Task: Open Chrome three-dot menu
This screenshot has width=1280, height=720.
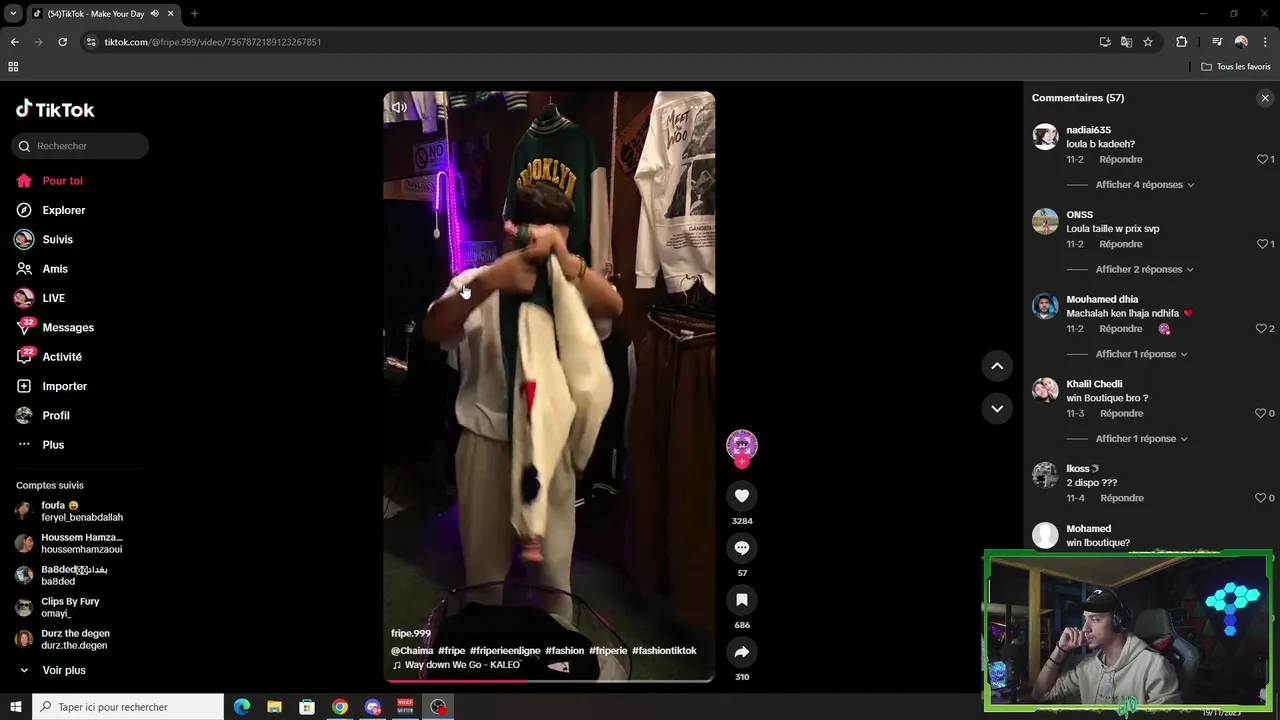Action: pyautogui.click(x=1265, y=42)
